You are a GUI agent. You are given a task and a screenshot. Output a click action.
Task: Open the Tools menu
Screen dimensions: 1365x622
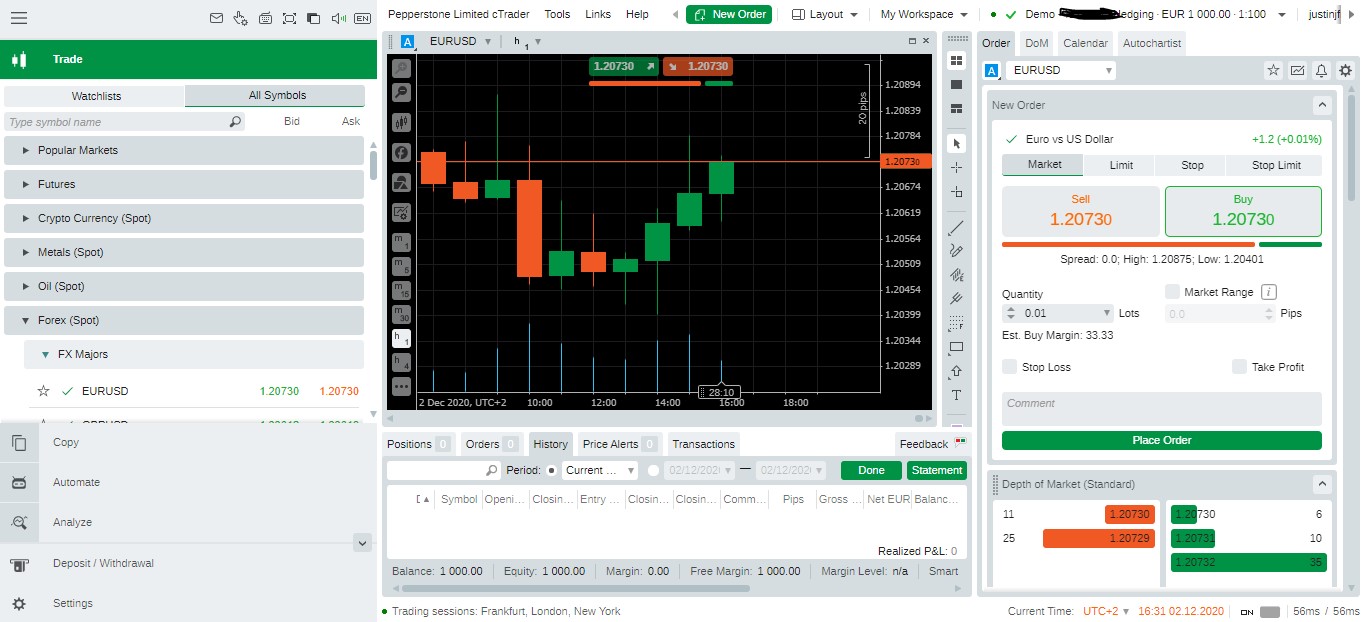pos(557,14)
